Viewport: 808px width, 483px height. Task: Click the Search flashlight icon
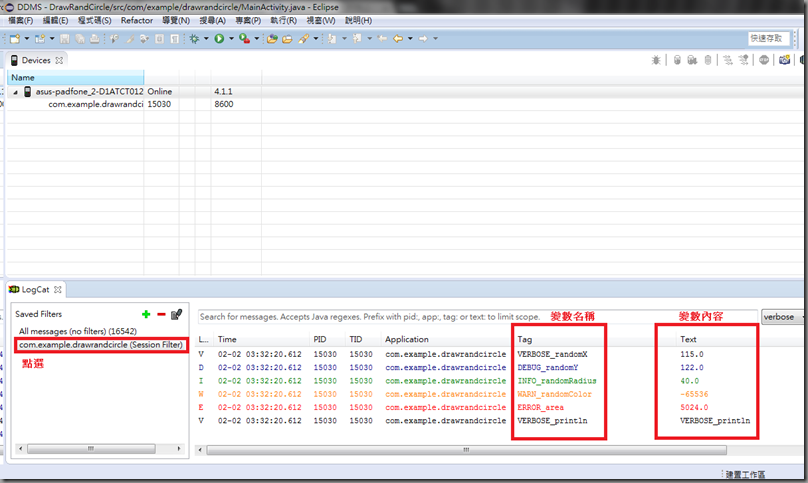304,39
